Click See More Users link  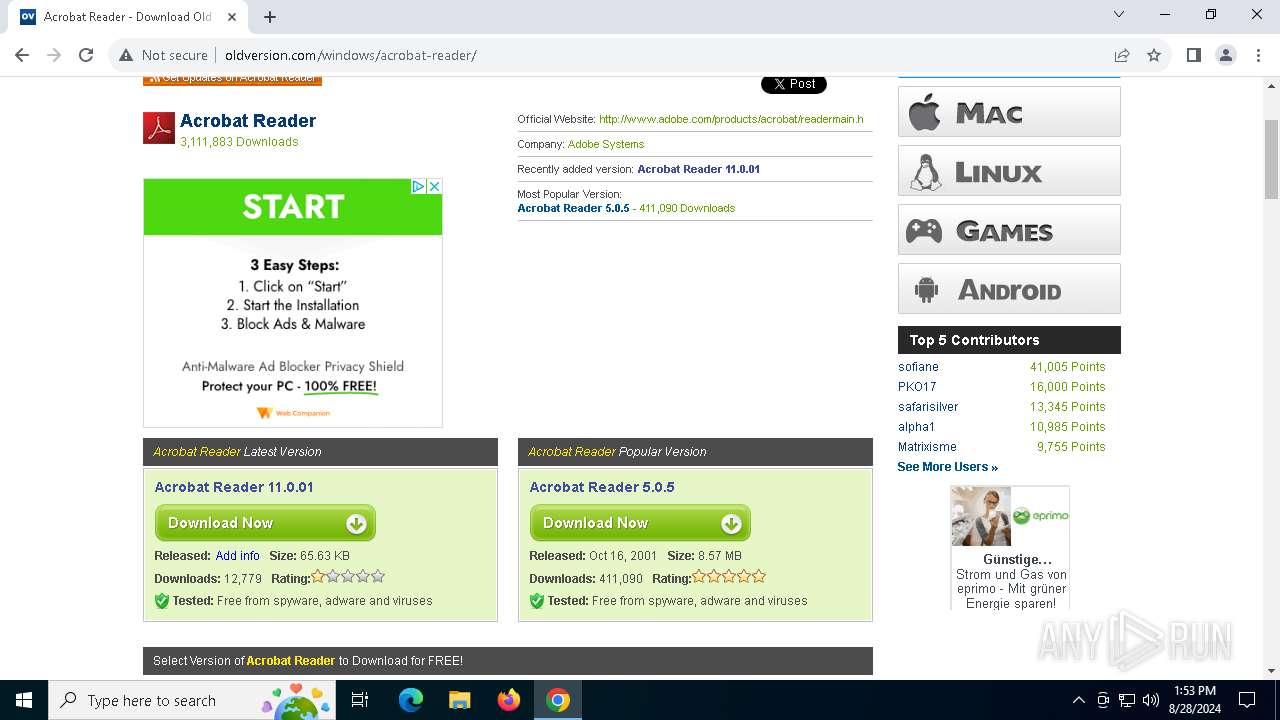(947, 467)
